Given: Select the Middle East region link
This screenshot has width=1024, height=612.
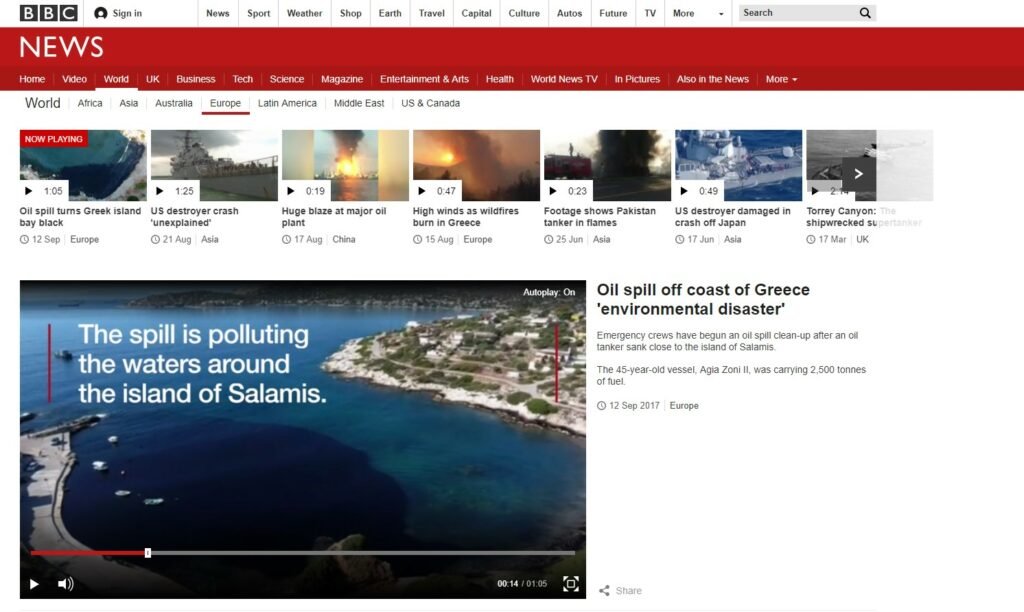Looking at the screenshot, I should pyautogui.click(x=359, y=103).
